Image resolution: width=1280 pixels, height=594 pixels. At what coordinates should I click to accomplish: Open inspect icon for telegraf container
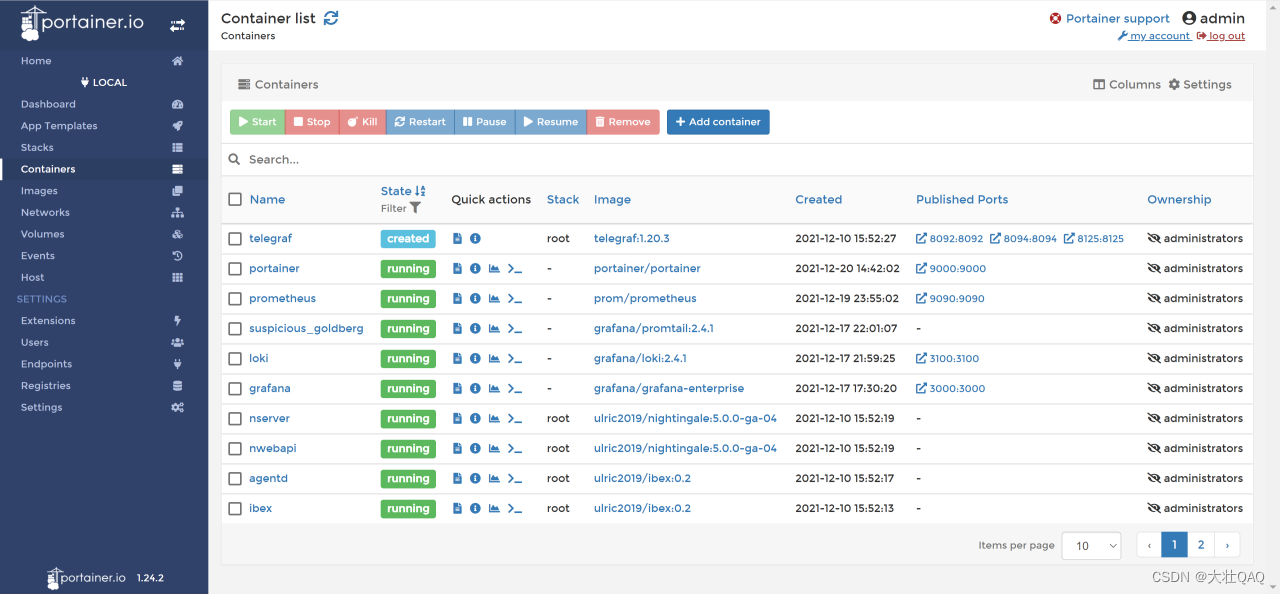pyautogui.click(x=475, y=239)
